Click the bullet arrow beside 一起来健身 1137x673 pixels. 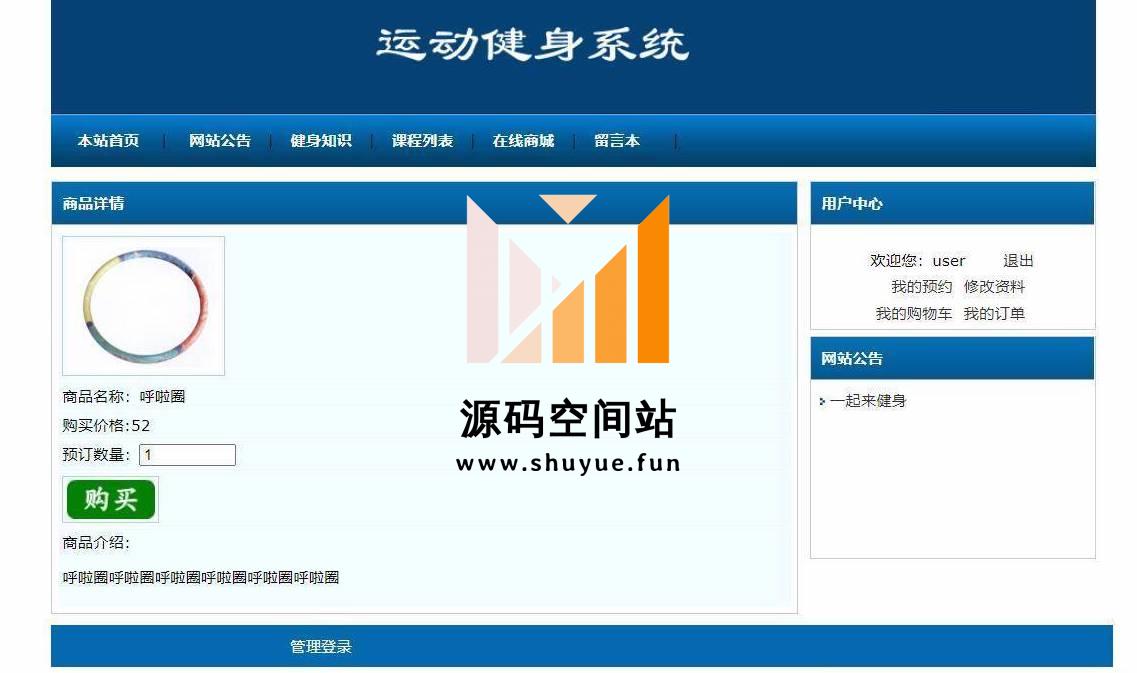click(x=822, y=401)
